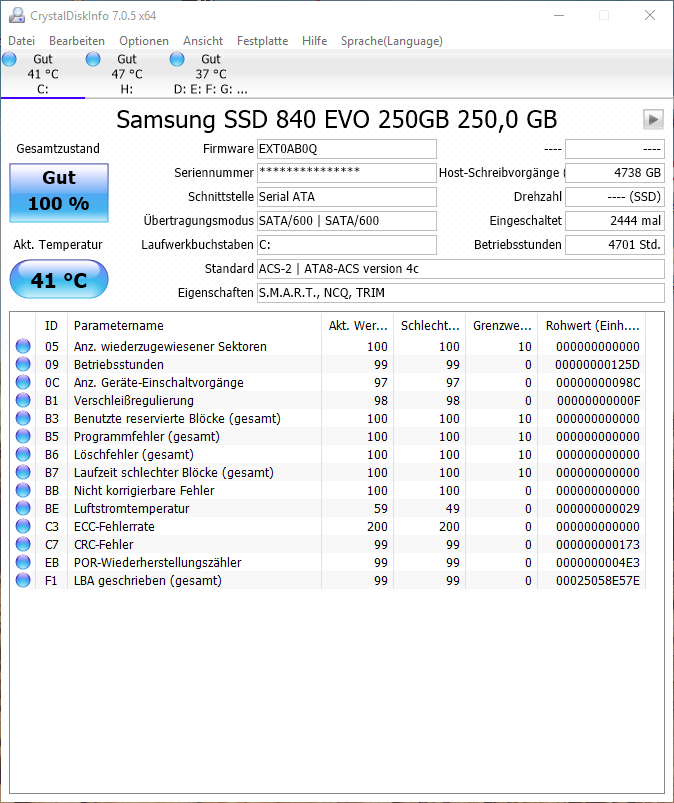
Task: Select the C: drive tab
Action: pyautogui.click(x=43, y=74)
